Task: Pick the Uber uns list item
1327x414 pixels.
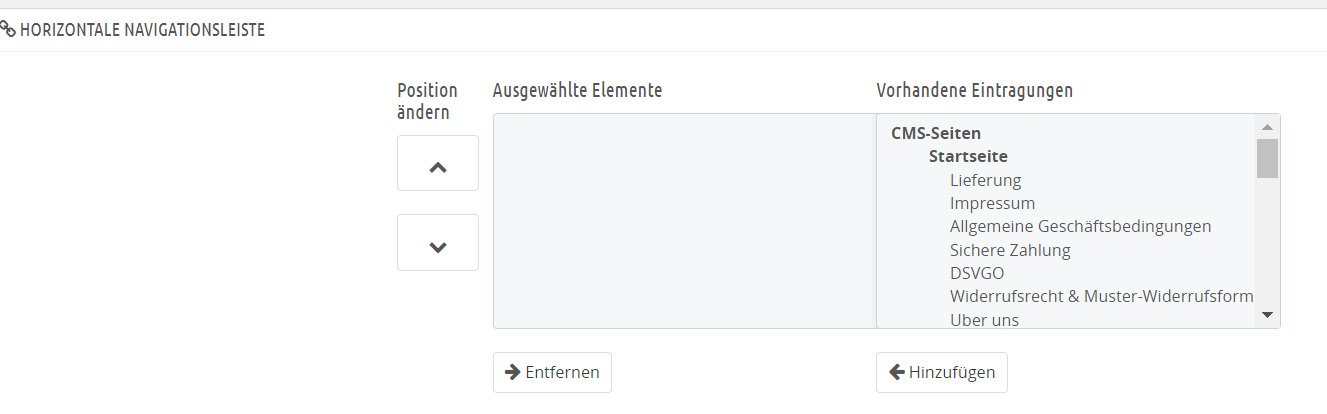Action: (x=984, y=320)
